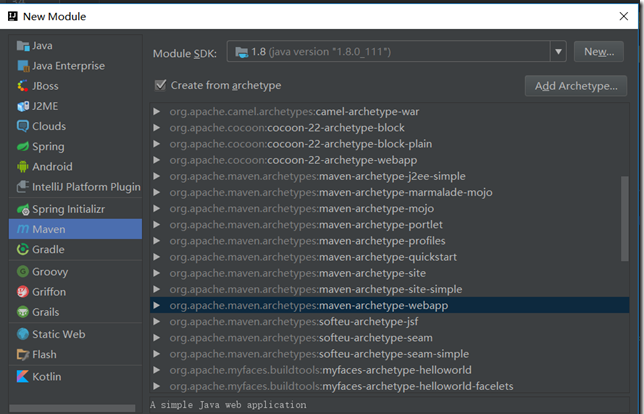Click the Add Archetype... button
644x414 pixels.
[576, 86]
